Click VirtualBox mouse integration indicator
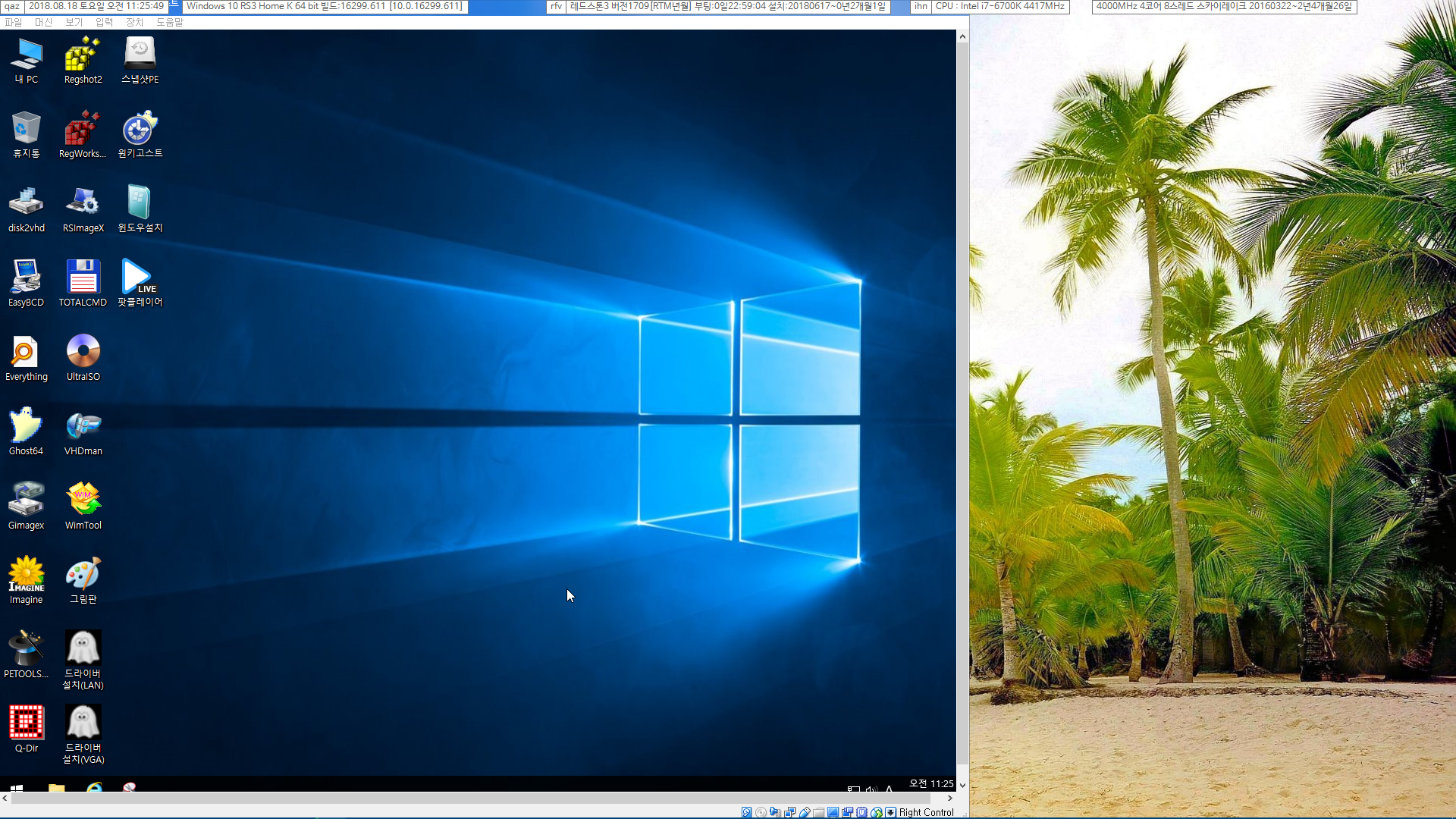1456x819 pixels. tap(877, 812)
